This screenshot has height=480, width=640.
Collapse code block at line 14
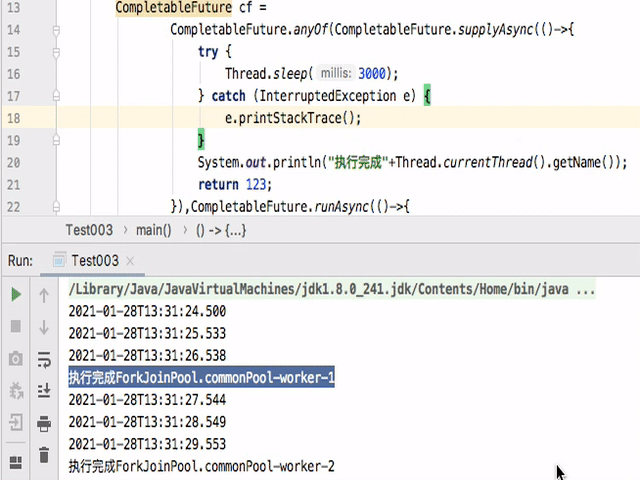point(56,30)
